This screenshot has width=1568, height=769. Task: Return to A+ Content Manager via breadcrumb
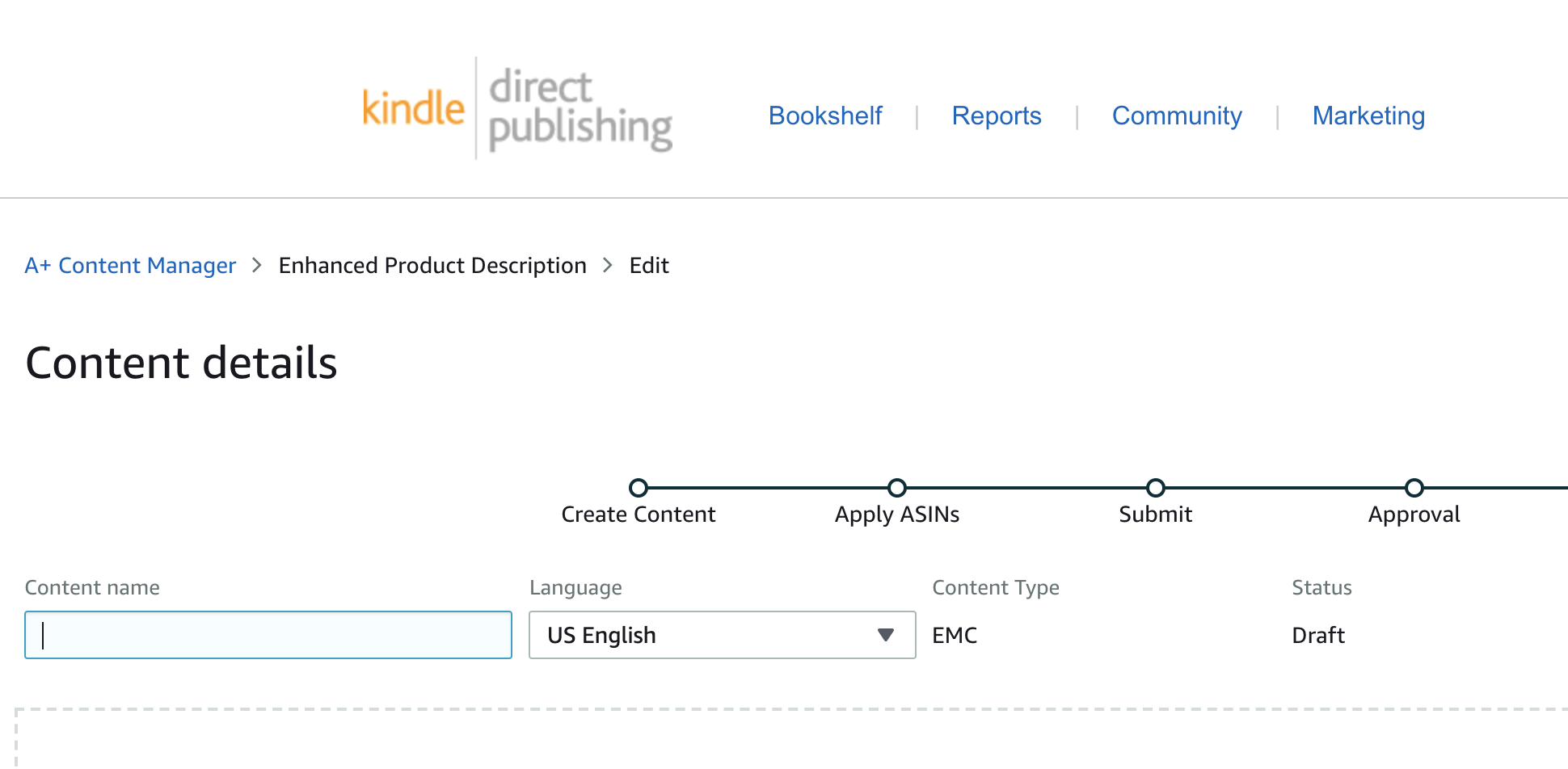[x=130, y=265]
